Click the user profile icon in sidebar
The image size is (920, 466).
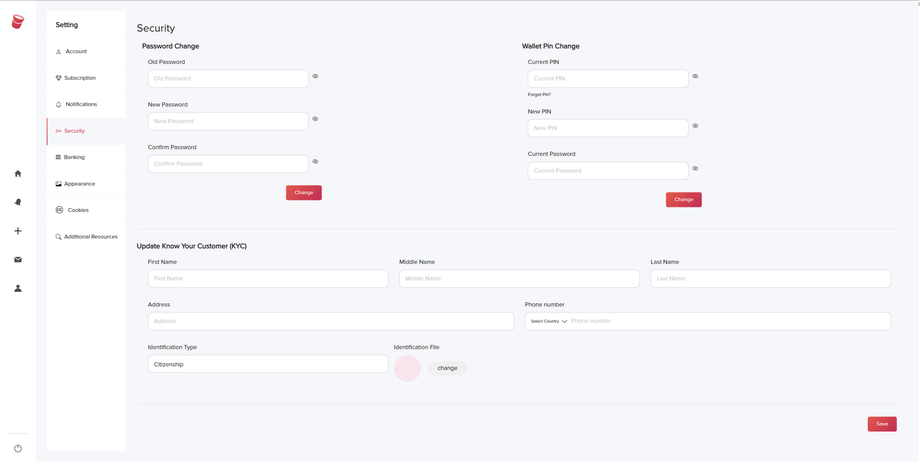point(18,288)
